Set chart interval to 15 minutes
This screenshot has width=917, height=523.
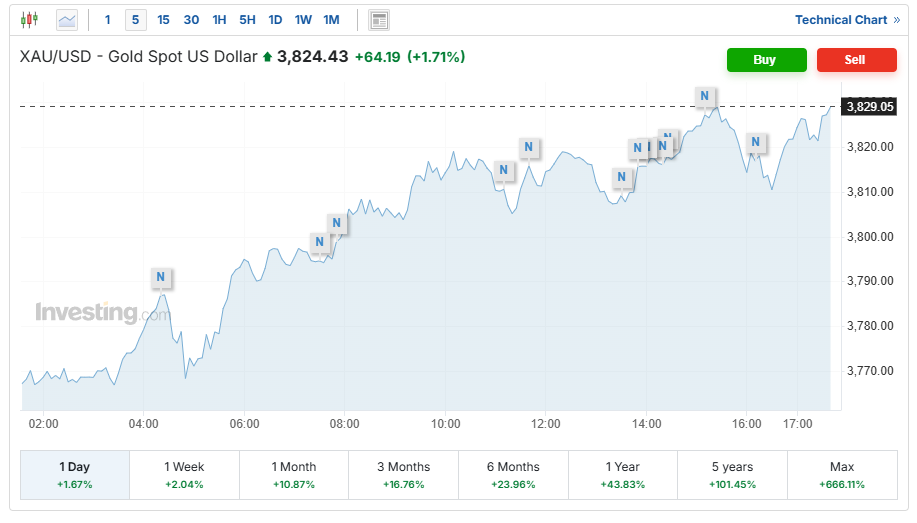(x=163, y=19)
